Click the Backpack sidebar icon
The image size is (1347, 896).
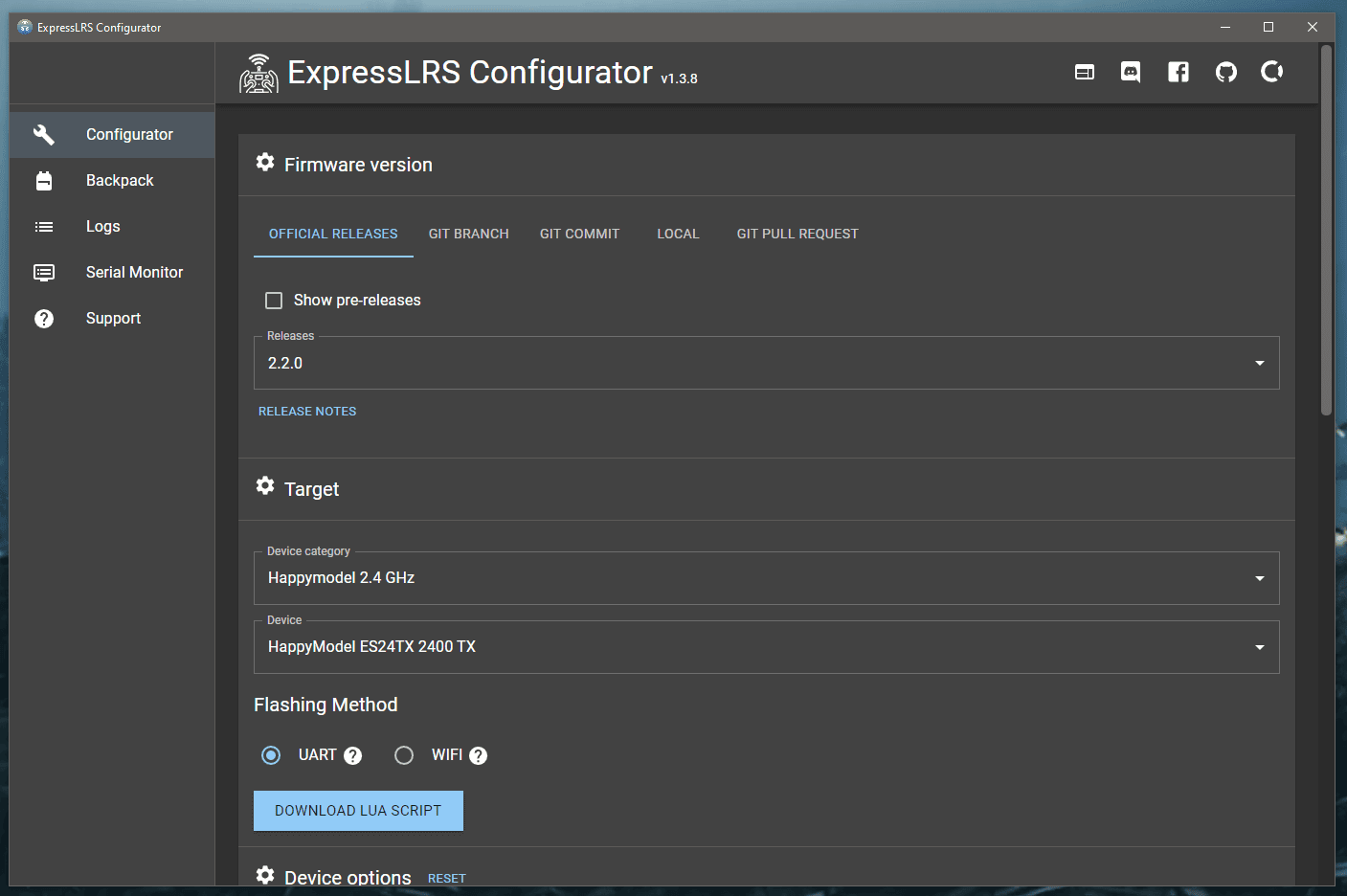pyautogui.click(x=44, y=181)
